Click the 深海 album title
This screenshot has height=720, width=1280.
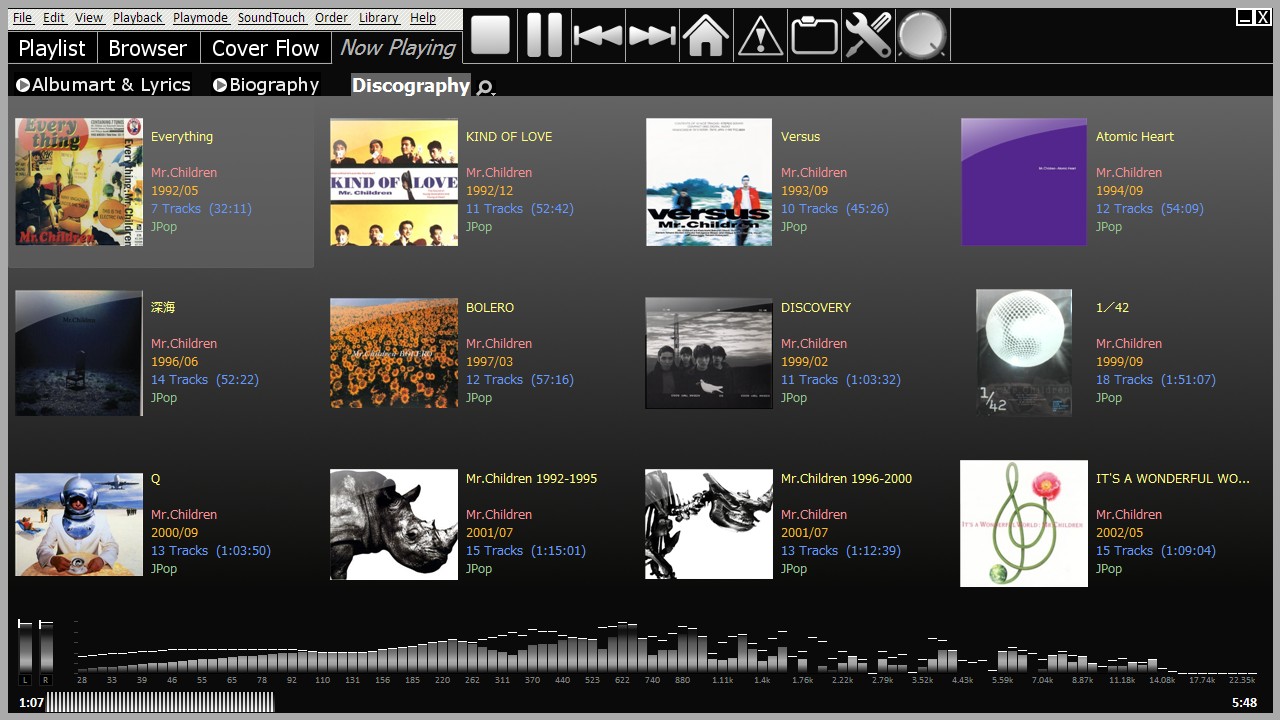pyautogui.click(x=163, y=308)
